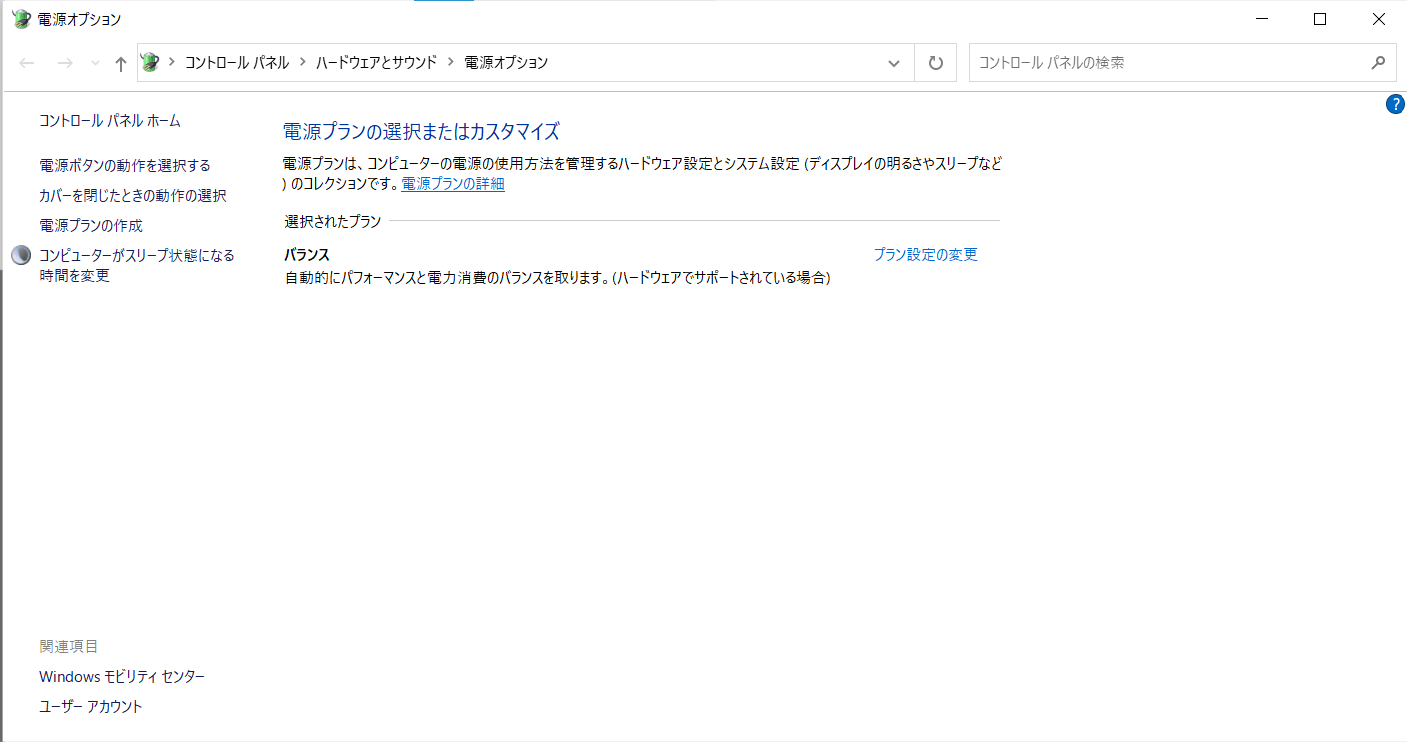
Task: Open Windows モビリティ センター
Action: point(122,677)
